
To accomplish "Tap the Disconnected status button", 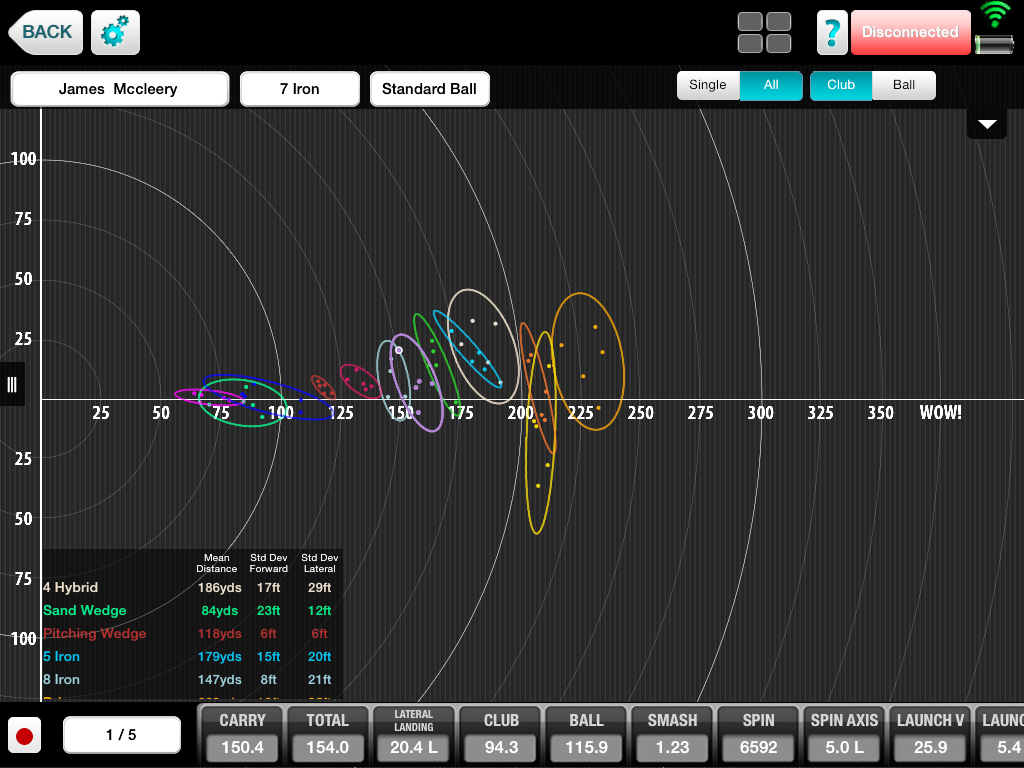I will tap(910, 32).
